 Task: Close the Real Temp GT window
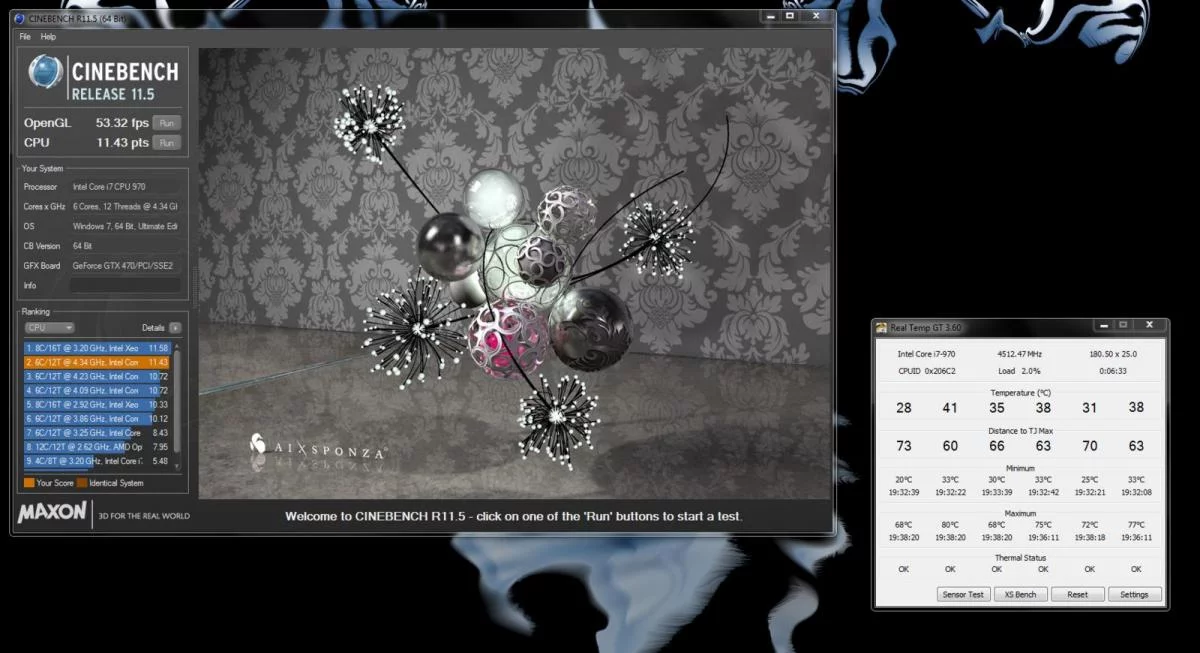(x=1151, y=325)
